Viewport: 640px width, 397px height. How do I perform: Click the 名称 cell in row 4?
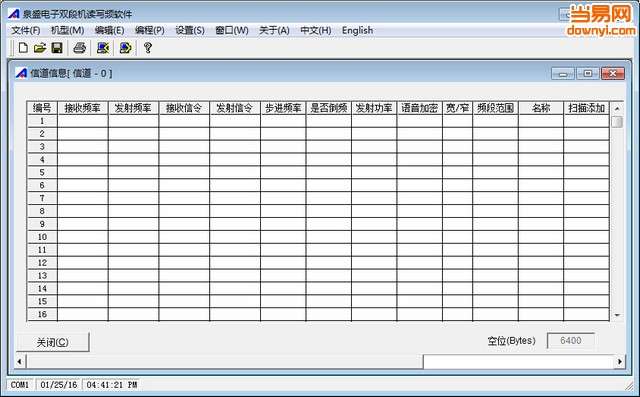[541, 160]
